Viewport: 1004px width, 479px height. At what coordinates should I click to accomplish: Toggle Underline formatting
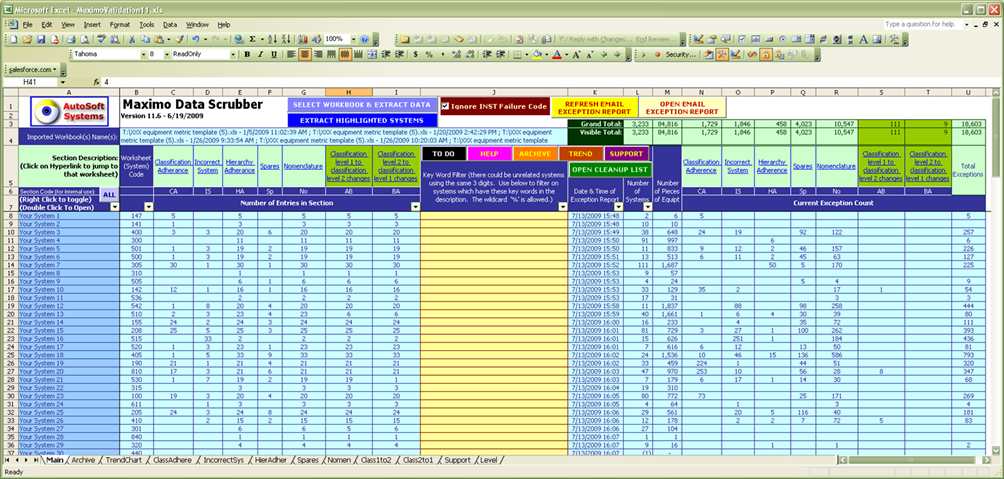[273, 54]
